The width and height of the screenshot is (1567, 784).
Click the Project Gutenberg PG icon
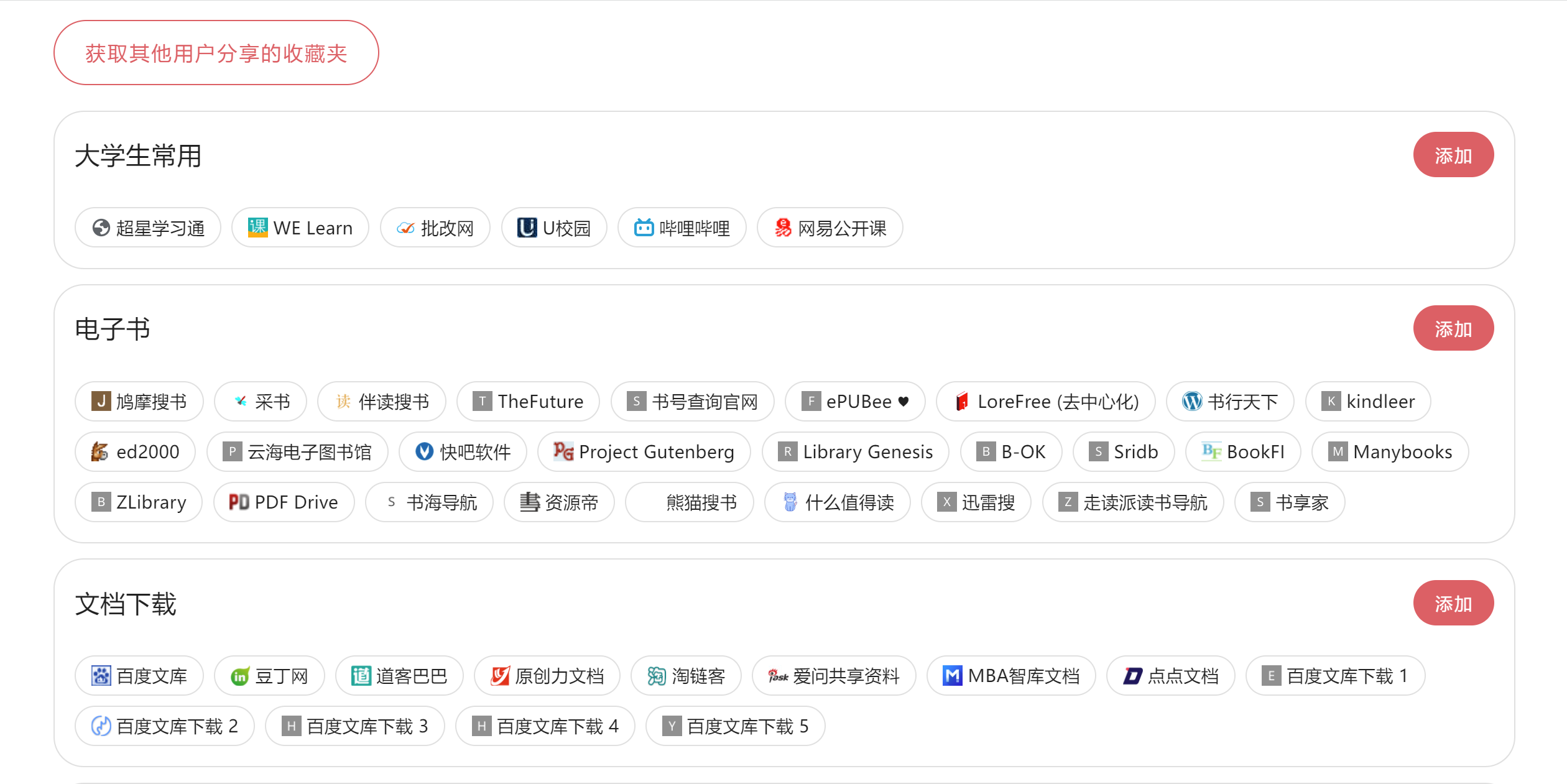563,451
